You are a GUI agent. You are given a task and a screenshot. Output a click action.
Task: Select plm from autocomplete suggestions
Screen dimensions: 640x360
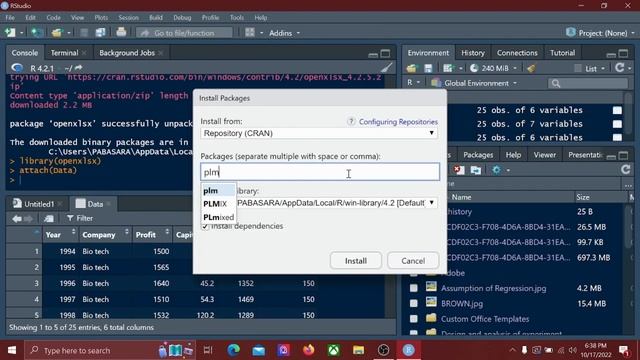218,191
